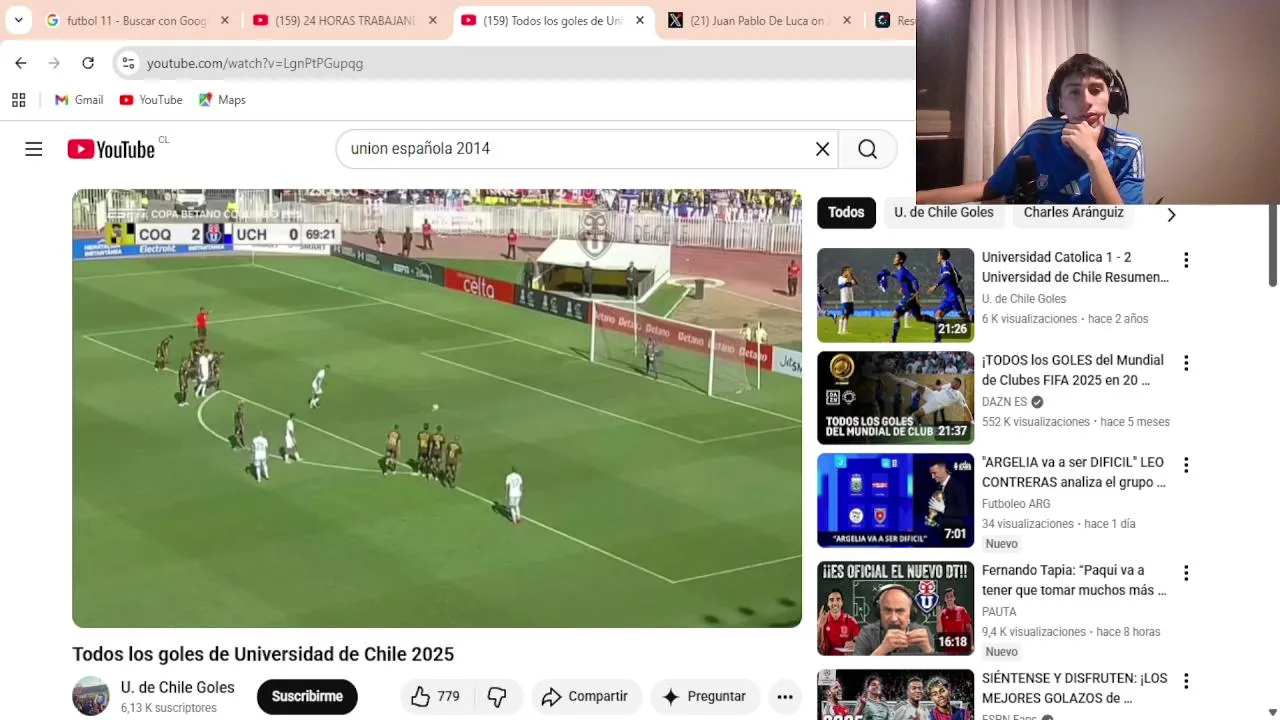
Task: Open the Maps bookmark
Action: (x=222, y=100)
